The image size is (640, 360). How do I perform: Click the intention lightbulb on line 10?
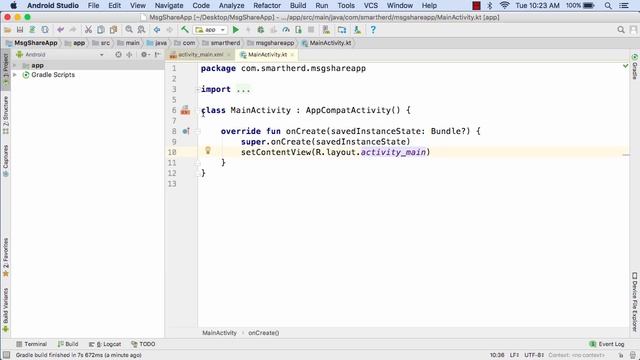(208, 151)
